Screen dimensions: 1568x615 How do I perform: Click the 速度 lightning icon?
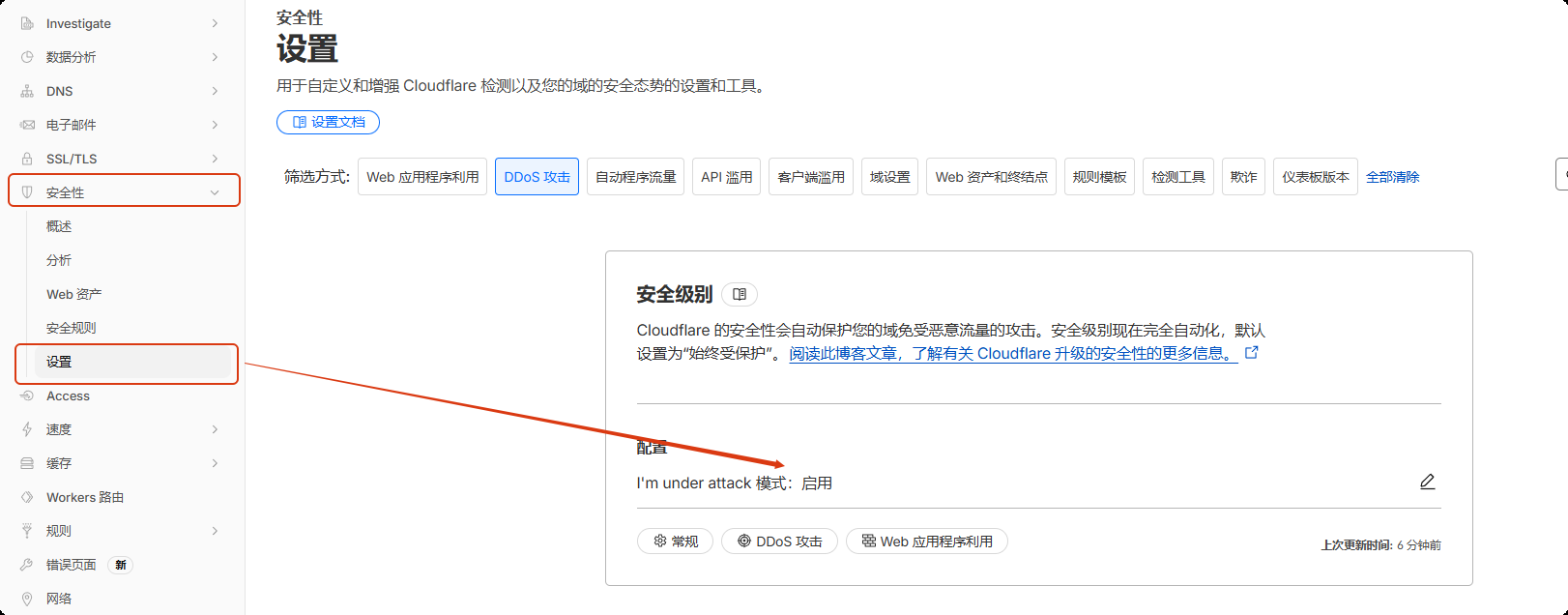(x=27, y=429)
